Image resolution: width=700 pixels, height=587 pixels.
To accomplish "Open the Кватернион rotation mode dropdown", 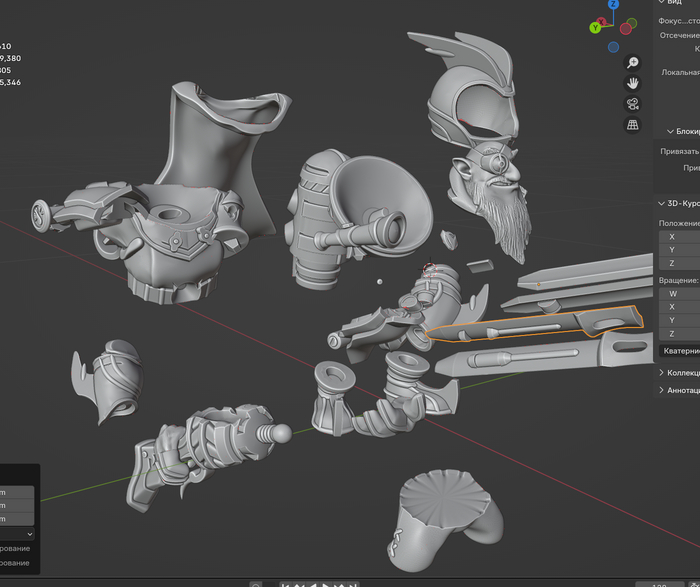I will [680, 351].
